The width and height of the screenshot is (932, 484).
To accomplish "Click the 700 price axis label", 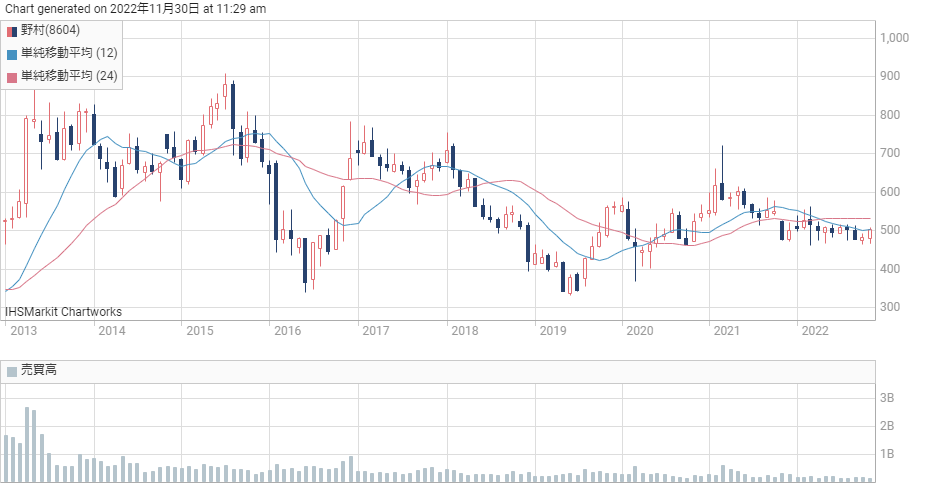I will (x=890, y=153).
